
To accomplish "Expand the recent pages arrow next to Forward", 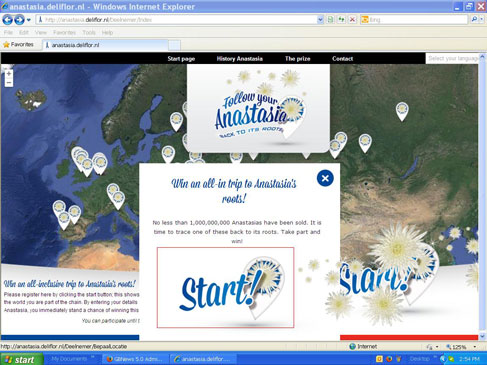I will point(29,20).
